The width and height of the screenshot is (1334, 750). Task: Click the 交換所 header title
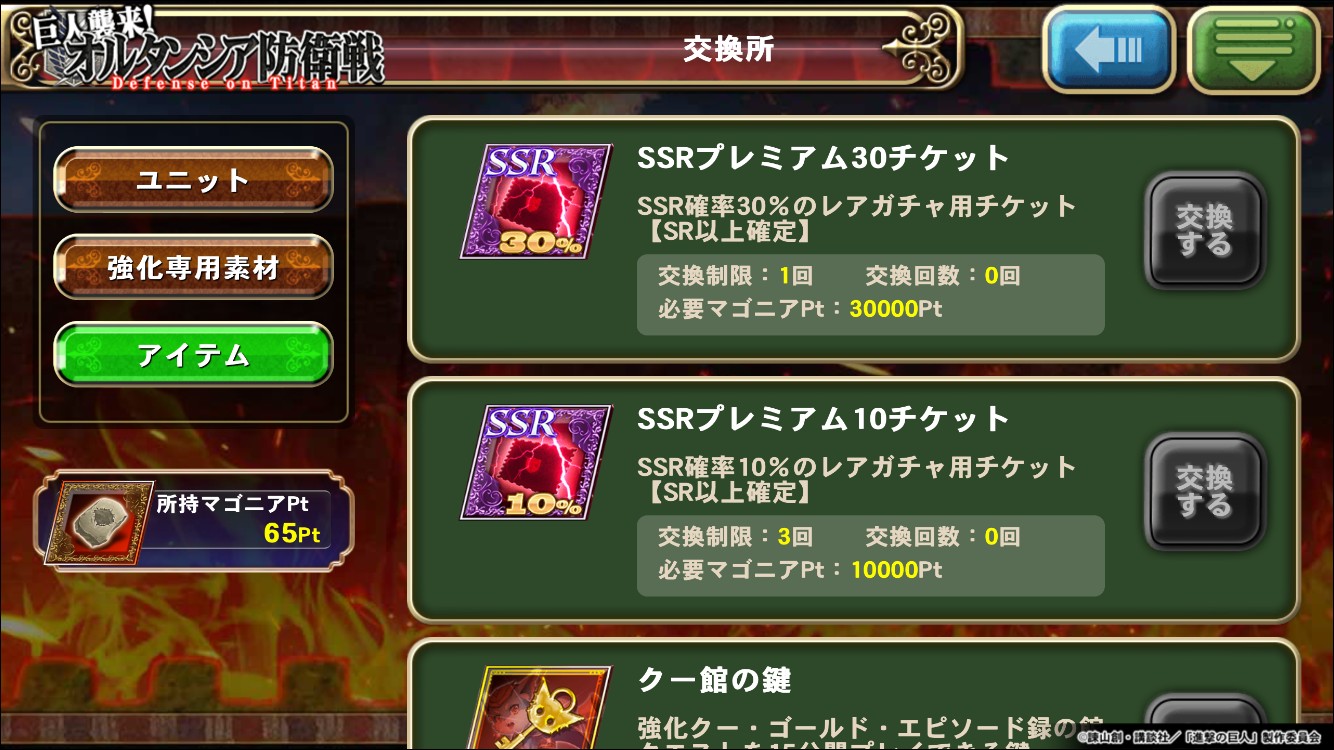point(728,49)
